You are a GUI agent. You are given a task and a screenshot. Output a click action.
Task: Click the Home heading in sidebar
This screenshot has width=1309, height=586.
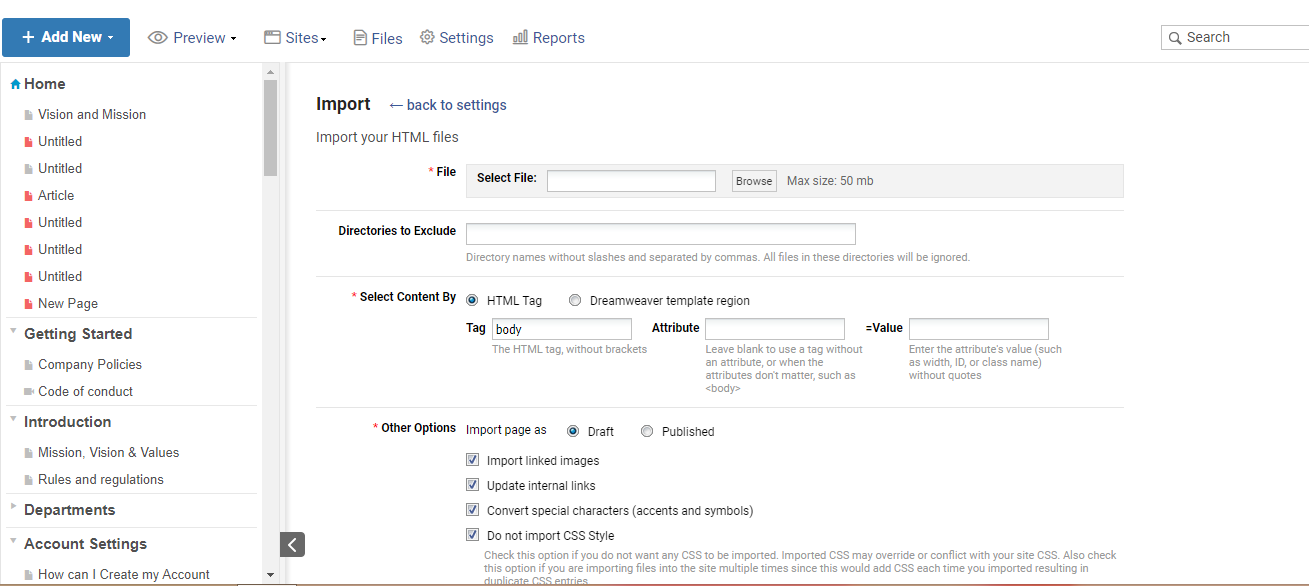(x=45, y=84)
